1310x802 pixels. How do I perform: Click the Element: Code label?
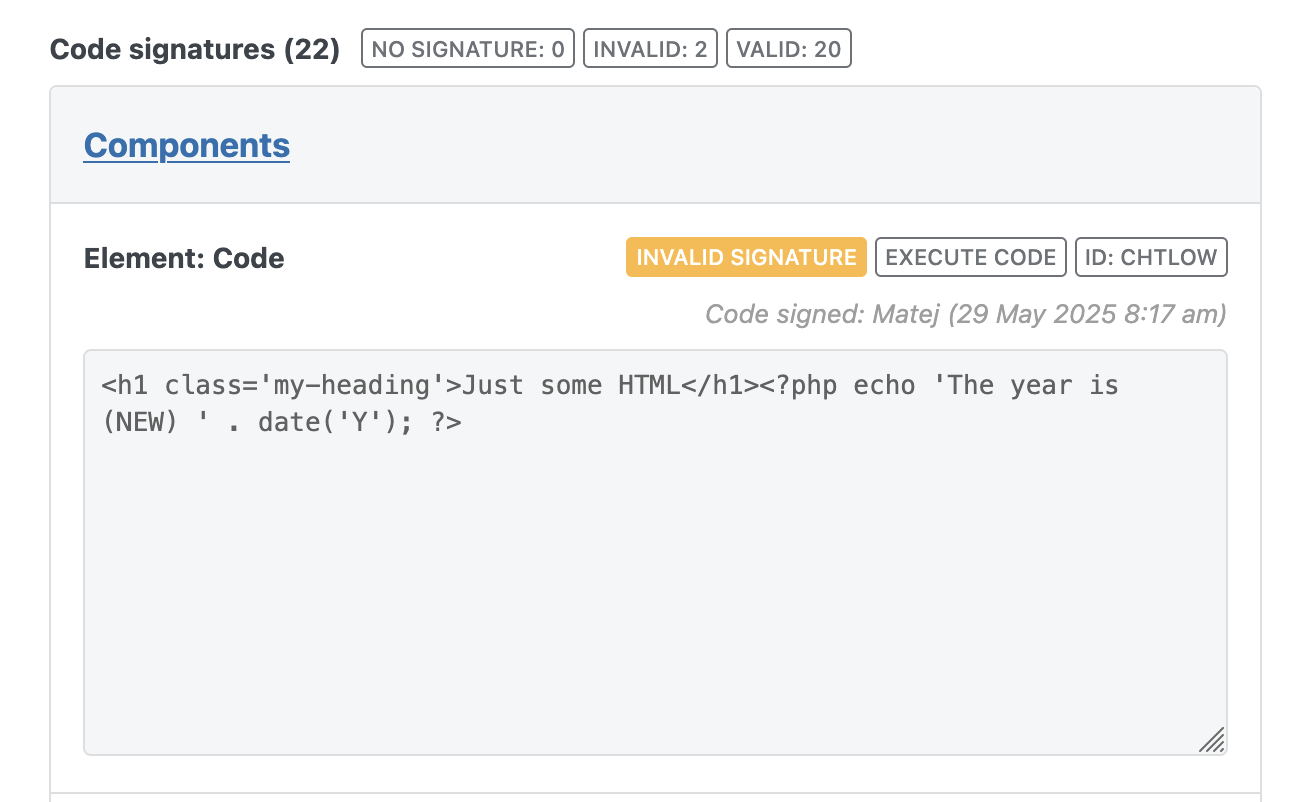pos(184,258)
